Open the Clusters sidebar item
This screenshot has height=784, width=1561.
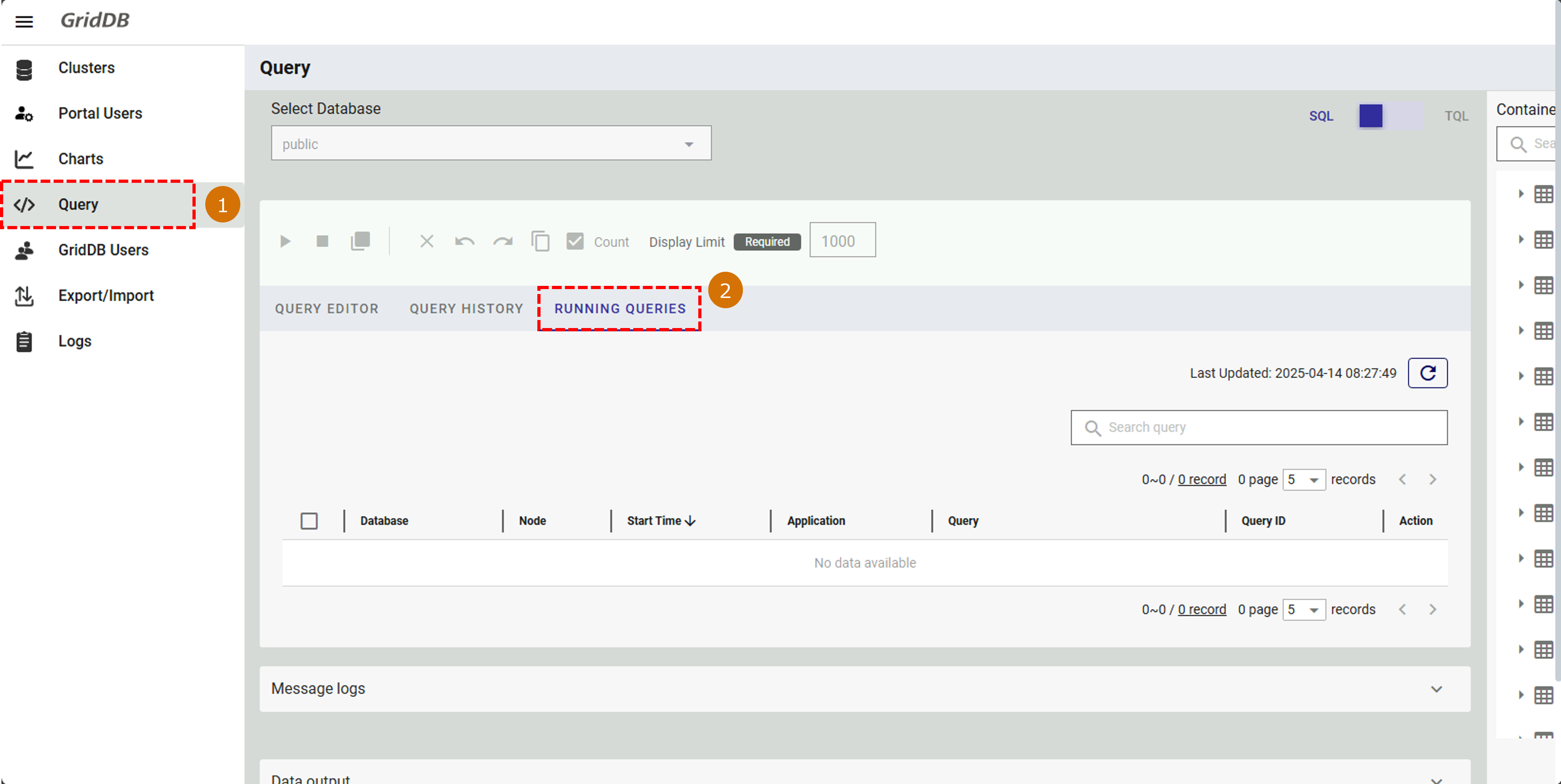pos(86,68)
